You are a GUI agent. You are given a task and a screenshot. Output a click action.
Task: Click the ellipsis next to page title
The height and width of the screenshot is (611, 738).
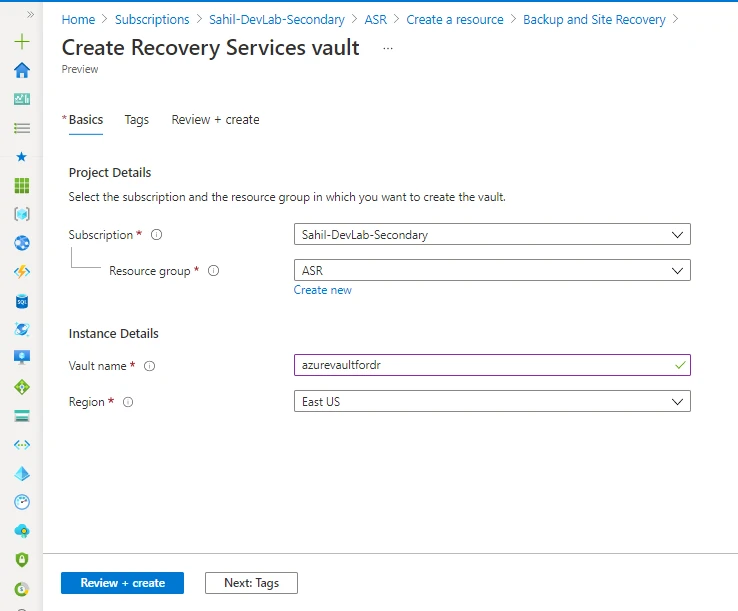click(x=388, y=48)
